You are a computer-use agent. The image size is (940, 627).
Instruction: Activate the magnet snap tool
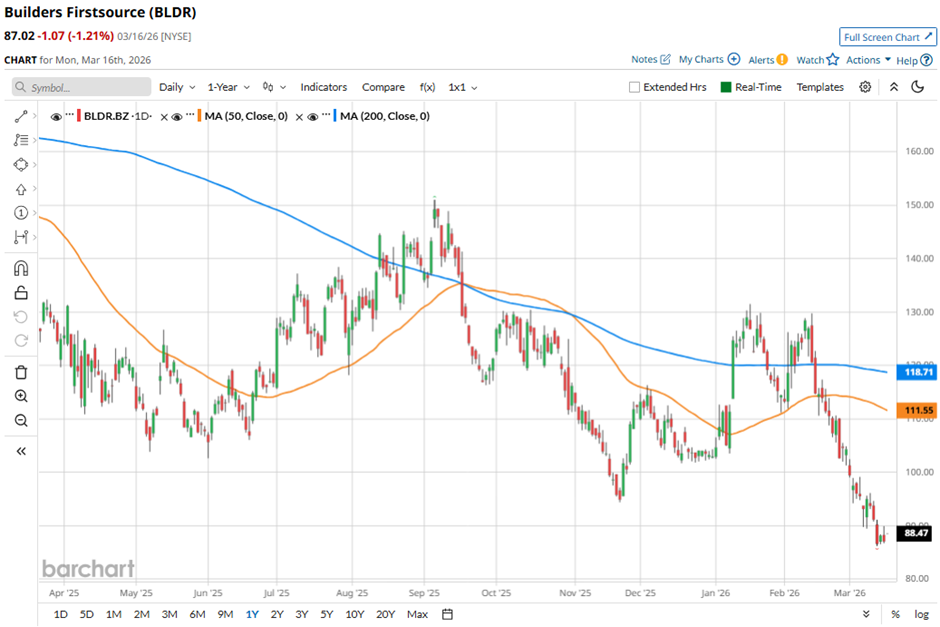coord(20,268)
